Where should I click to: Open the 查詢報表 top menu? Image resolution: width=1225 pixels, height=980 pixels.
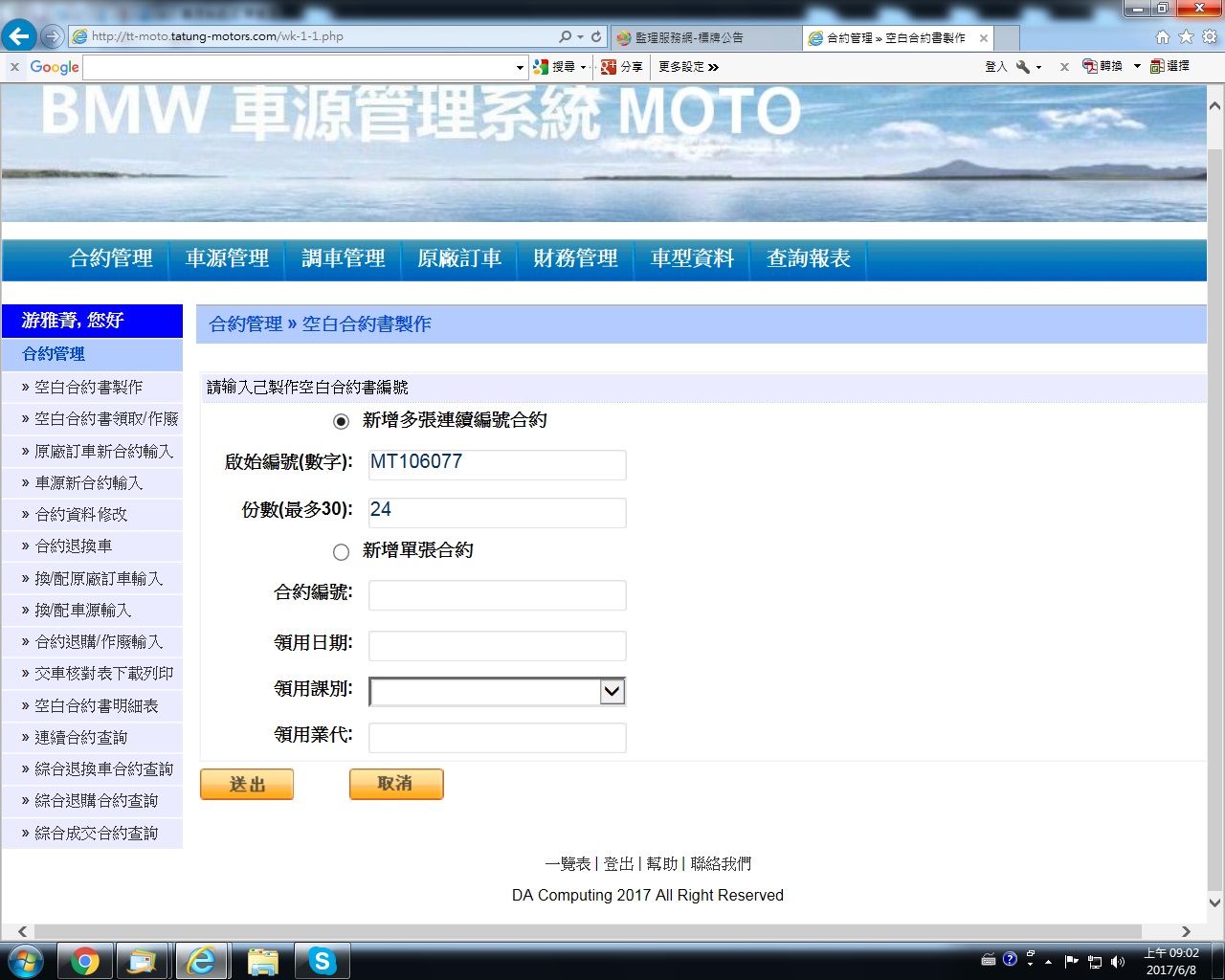coord(809,258)
